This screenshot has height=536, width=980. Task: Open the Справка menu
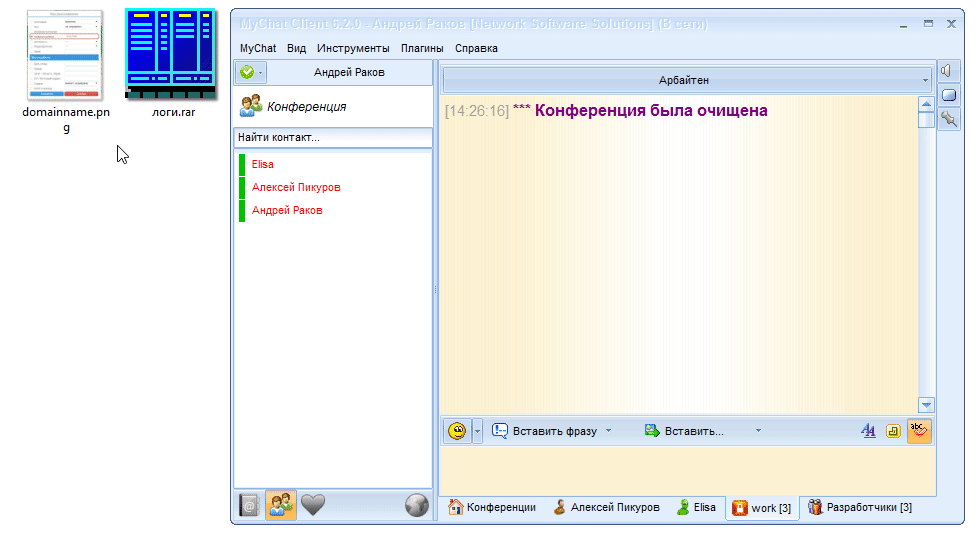[476, 48]
